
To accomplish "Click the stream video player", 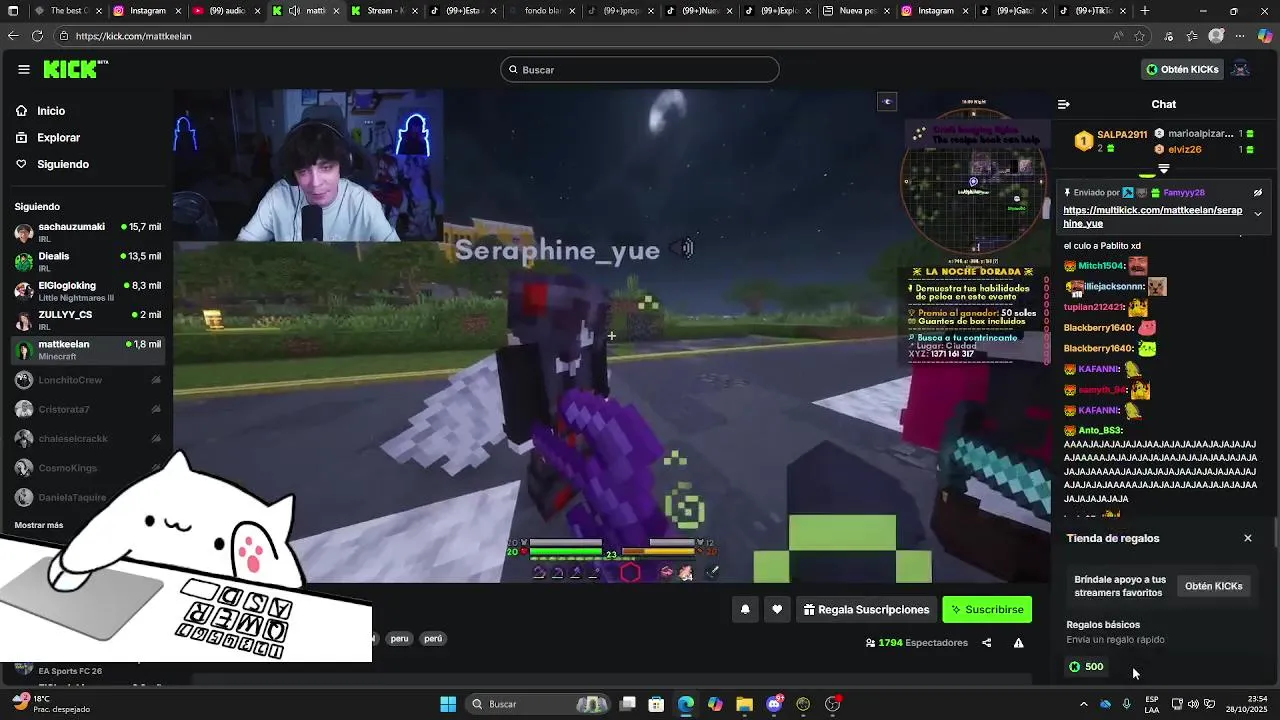I will point(611,336).
